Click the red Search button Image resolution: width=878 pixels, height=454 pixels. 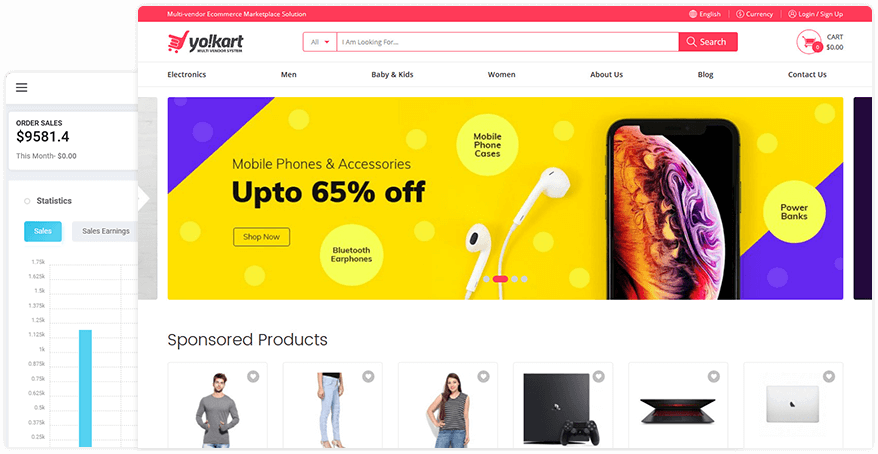(708, 42)
